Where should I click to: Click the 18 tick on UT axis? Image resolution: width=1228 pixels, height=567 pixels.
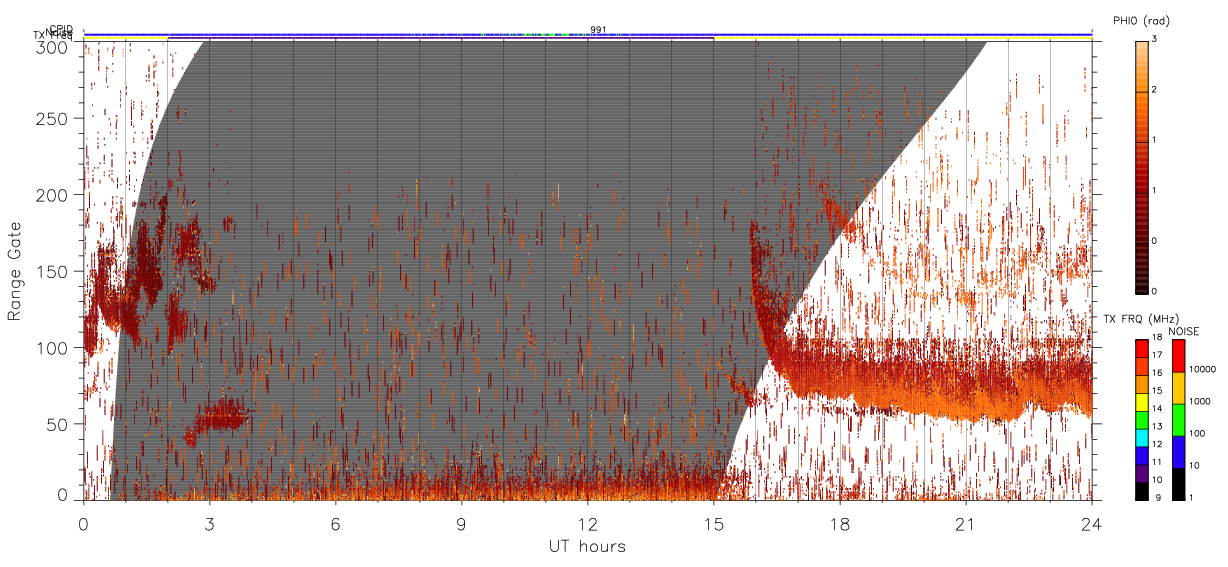coord(840,522)
